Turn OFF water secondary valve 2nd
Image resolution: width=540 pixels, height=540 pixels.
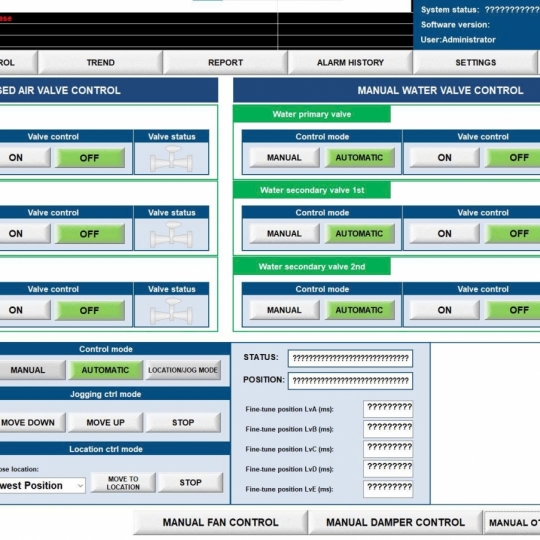(x=513, y=310)
